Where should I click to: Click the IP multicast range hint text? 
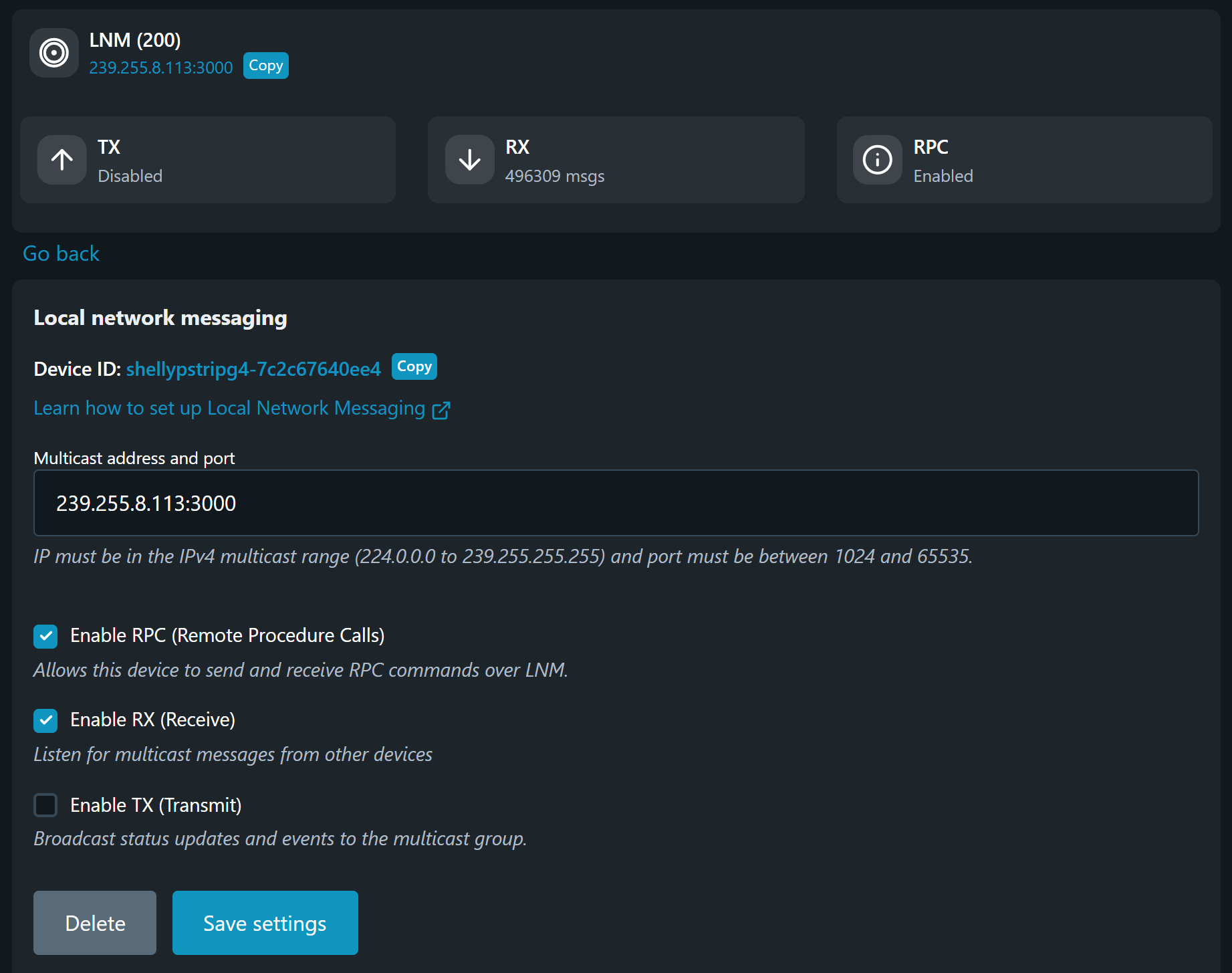click(503, 556)
